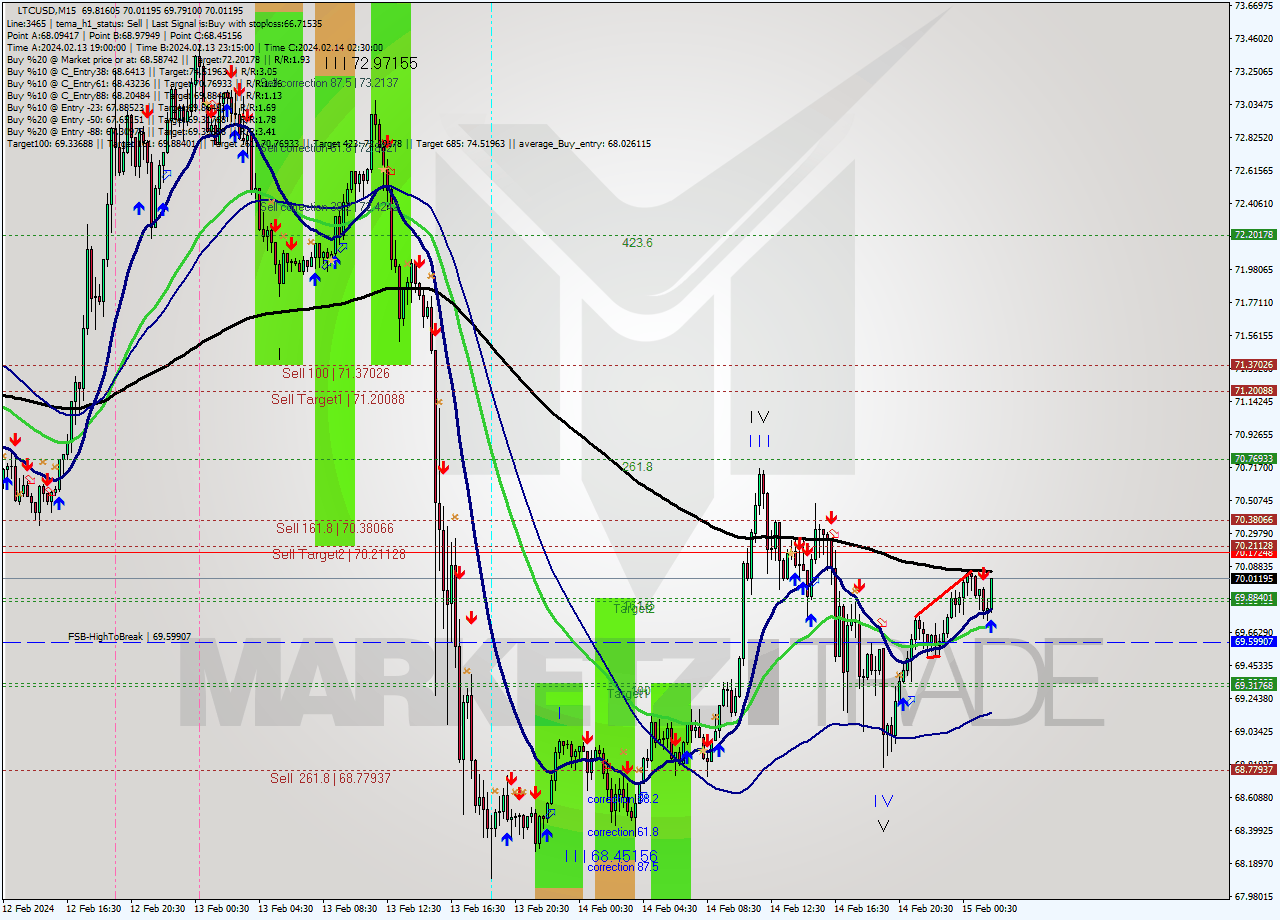This screenshot has width=1280, height=920.
Task: Click the 'average_Buy_entry: 68.026115' text
Action: (x=585, y=144)
